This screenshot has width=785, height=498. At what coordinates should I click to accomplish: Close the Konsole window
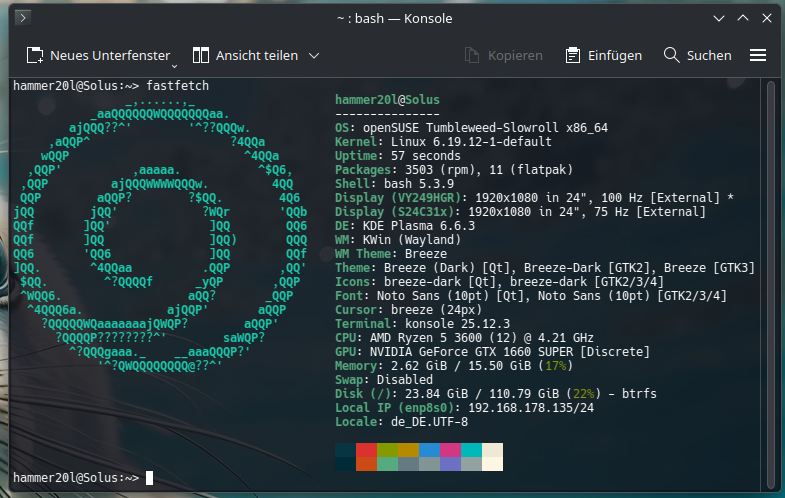(766, 18)
